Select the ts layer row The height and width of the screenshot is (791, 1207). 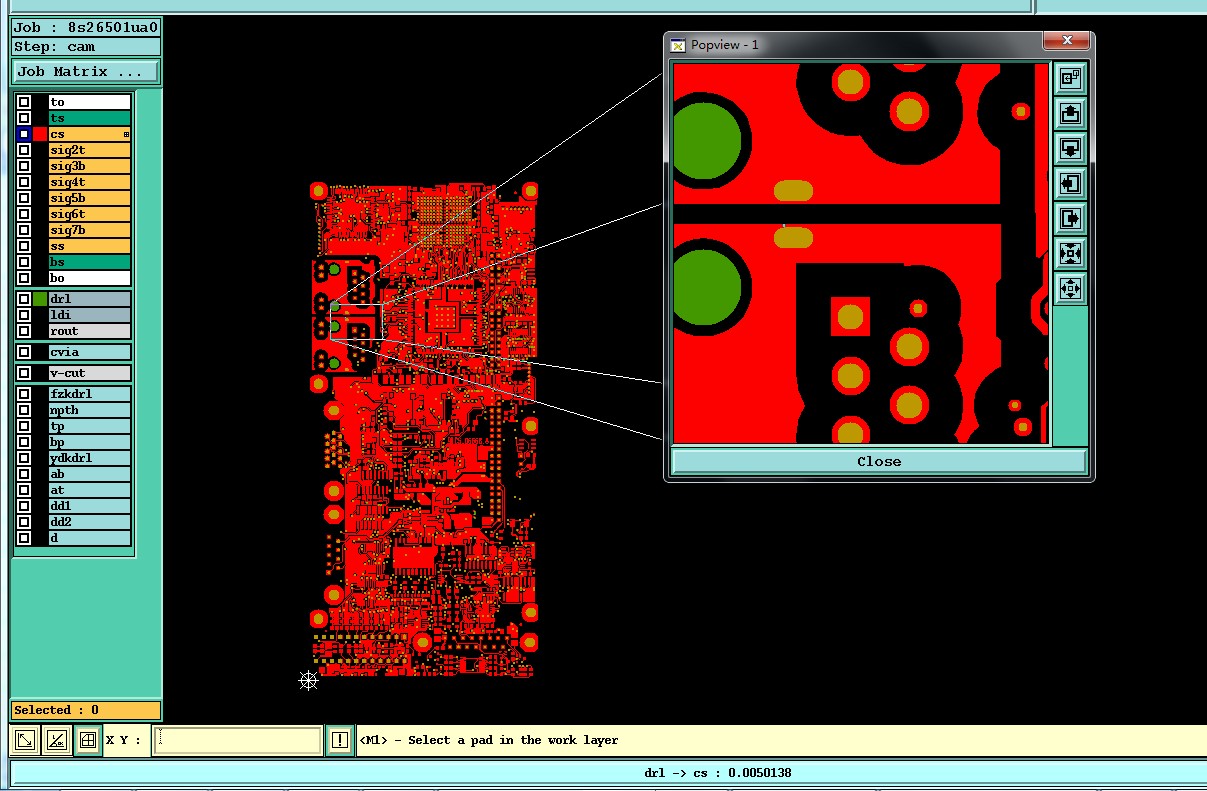click(x=73, y=118)
